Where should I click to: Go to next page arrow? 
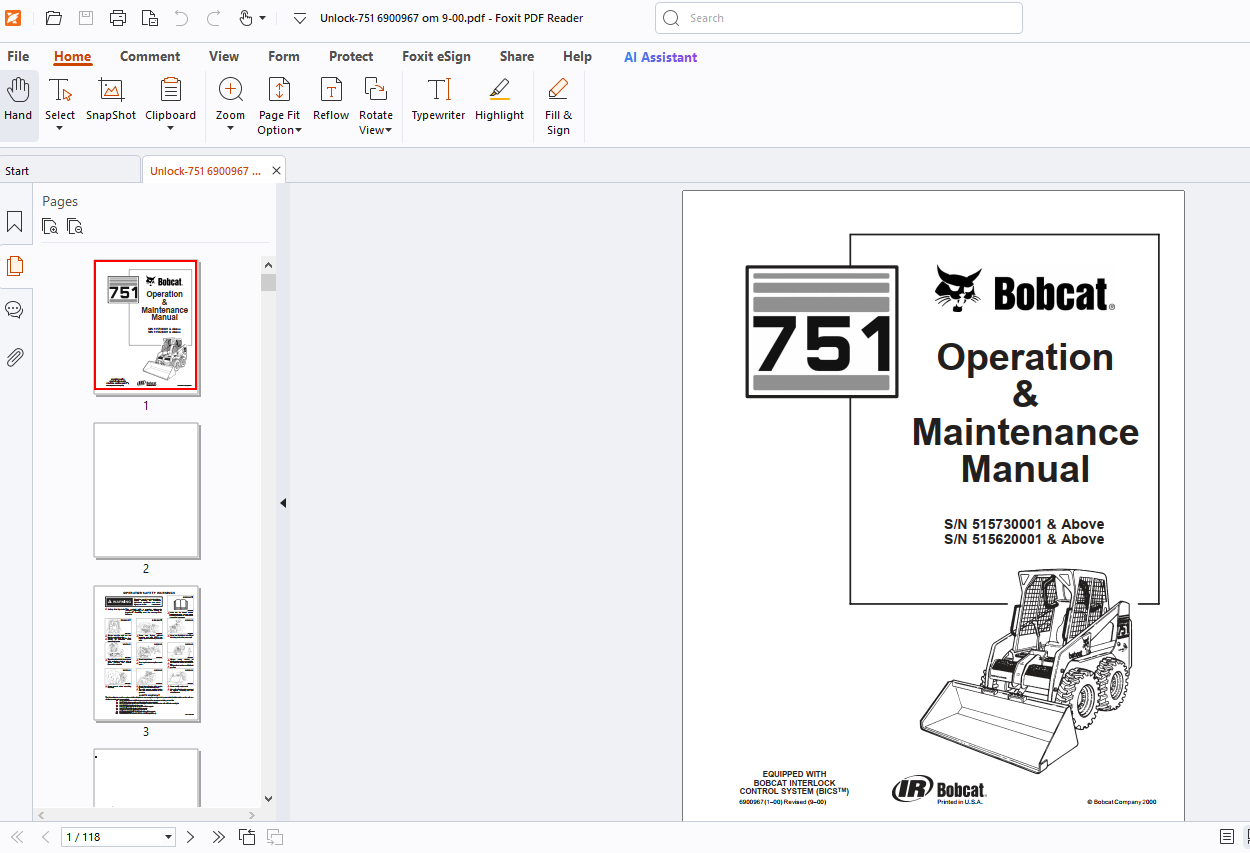click(x=190, y=837)
